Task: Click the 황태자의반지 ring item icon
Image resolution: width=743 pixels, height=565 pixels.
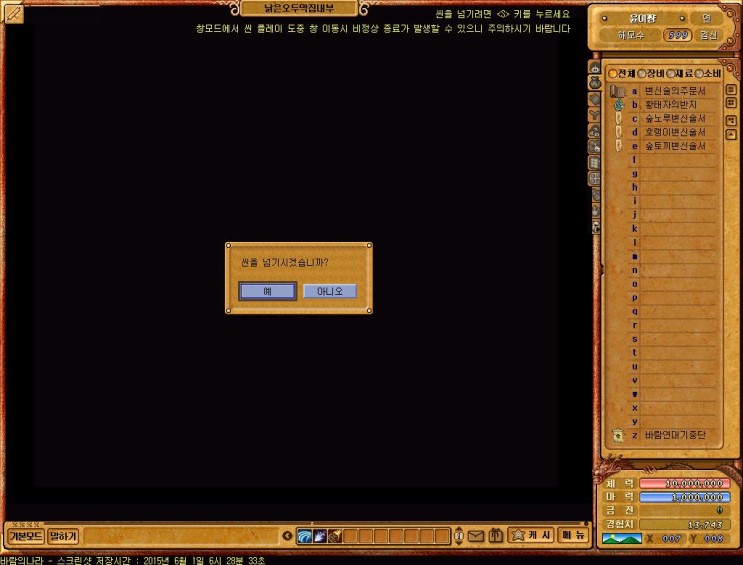Action: click(x=618, y=104)
